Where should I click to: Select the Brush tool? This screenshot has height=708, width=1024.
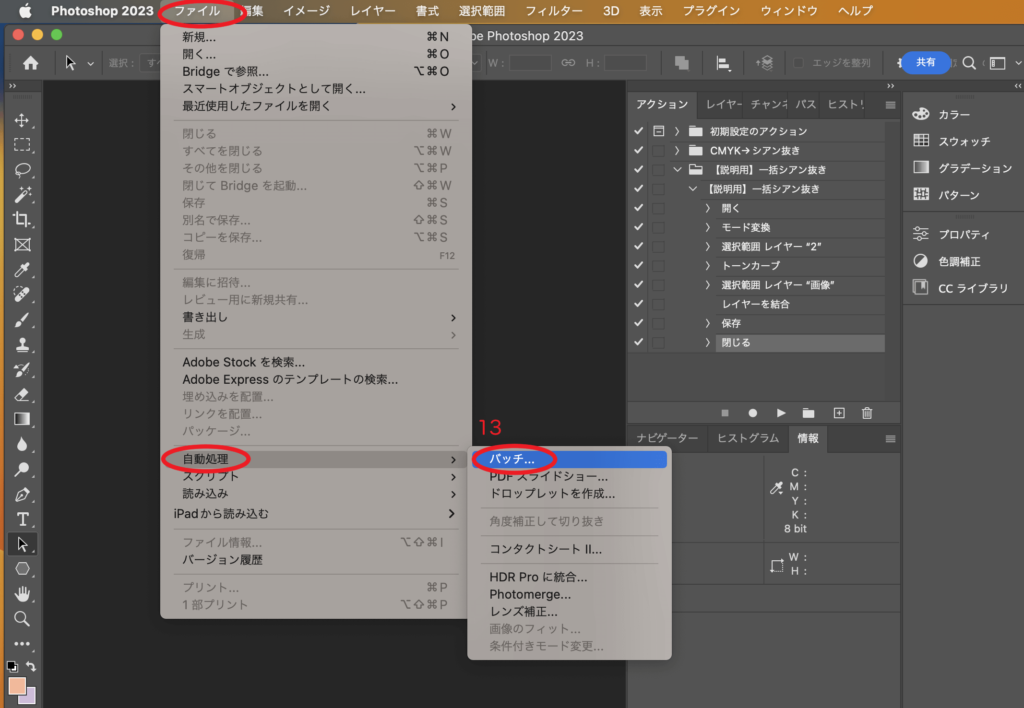point(22,319)
